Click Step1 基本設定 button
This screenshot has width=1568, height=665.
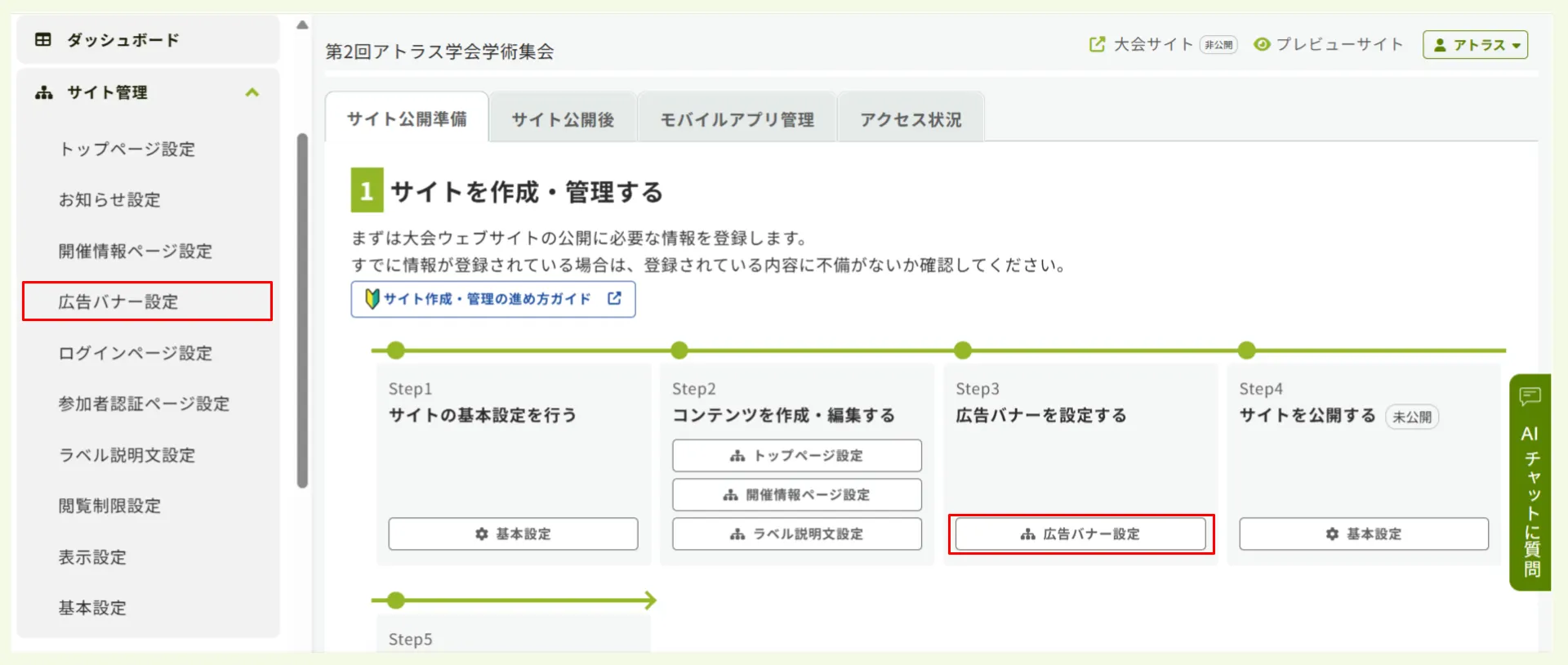click(513, 533)
